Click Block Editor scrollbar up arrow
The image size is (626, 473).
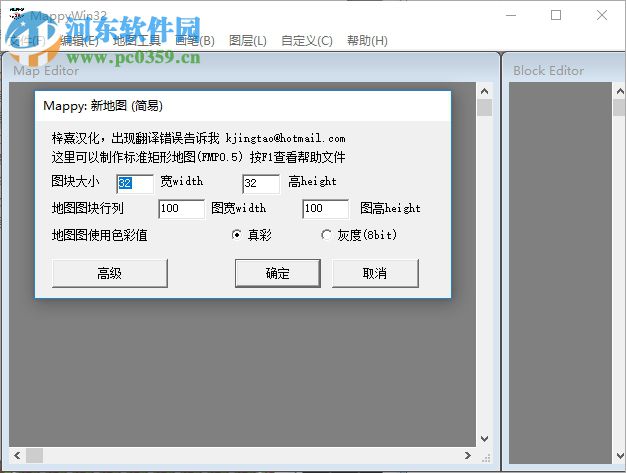[620, 91]
